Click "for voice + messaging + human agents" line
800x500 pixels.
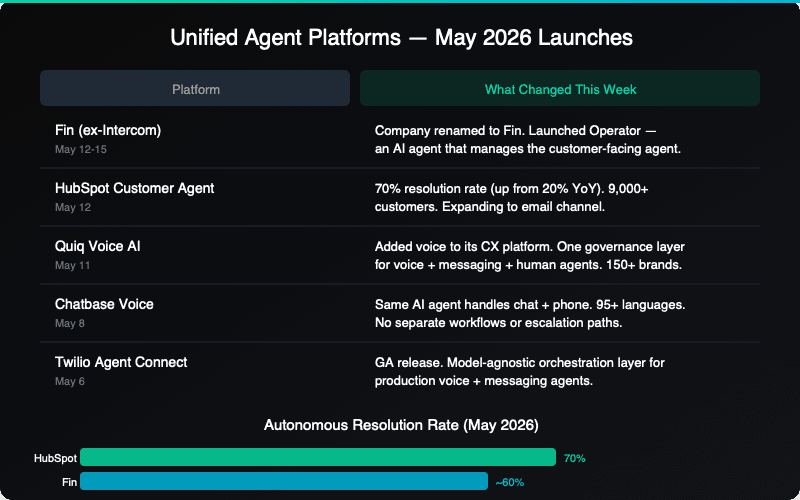tap(488, 265)
